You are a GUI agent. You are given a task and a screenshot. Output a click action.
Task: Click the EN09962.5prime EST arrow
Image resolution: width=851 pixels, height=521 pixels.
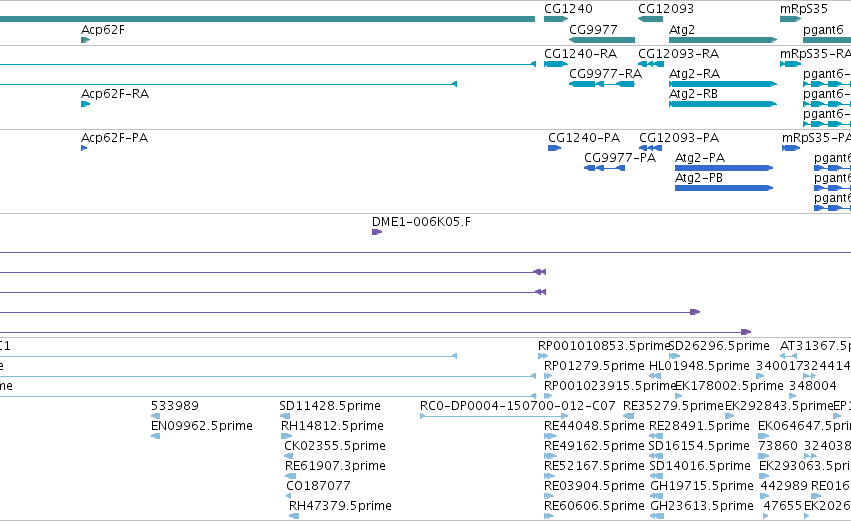[155, 436]
